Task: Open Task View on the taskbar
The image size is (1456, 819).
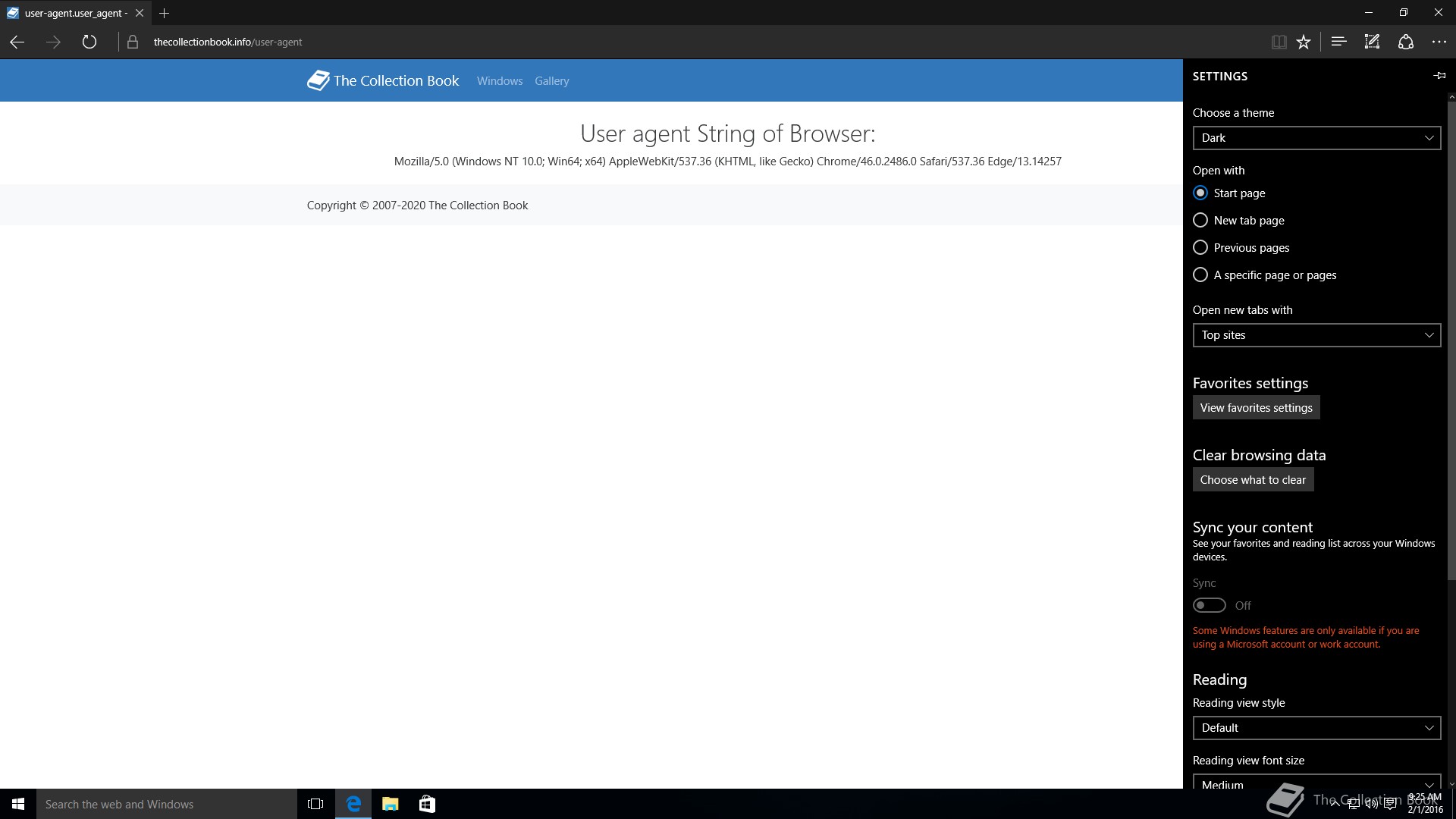Action: point(315,804)
